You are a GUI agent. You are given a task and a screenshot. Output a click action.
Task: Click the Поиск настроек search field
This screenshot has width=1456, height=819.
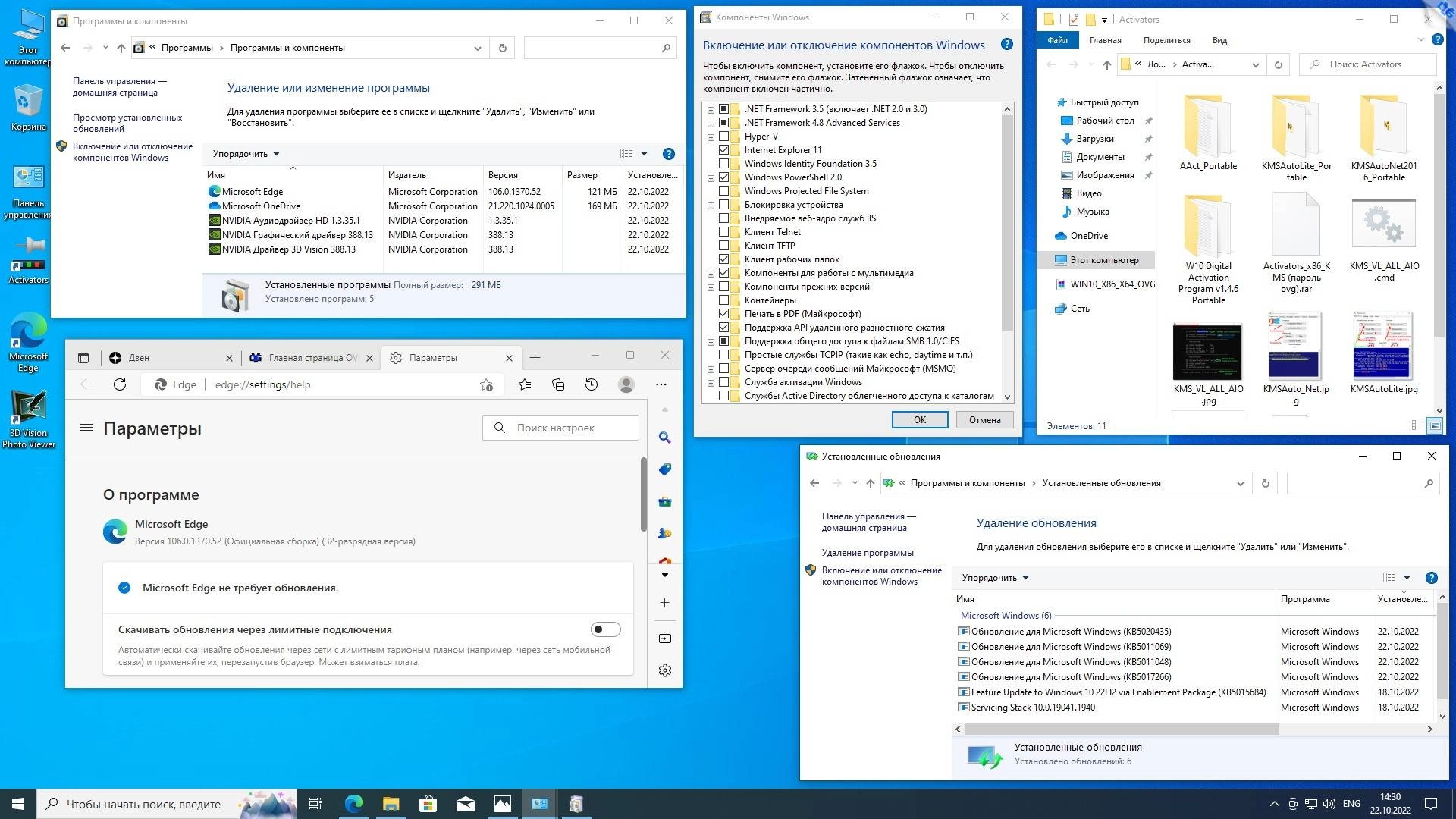[x=560, y=427]
